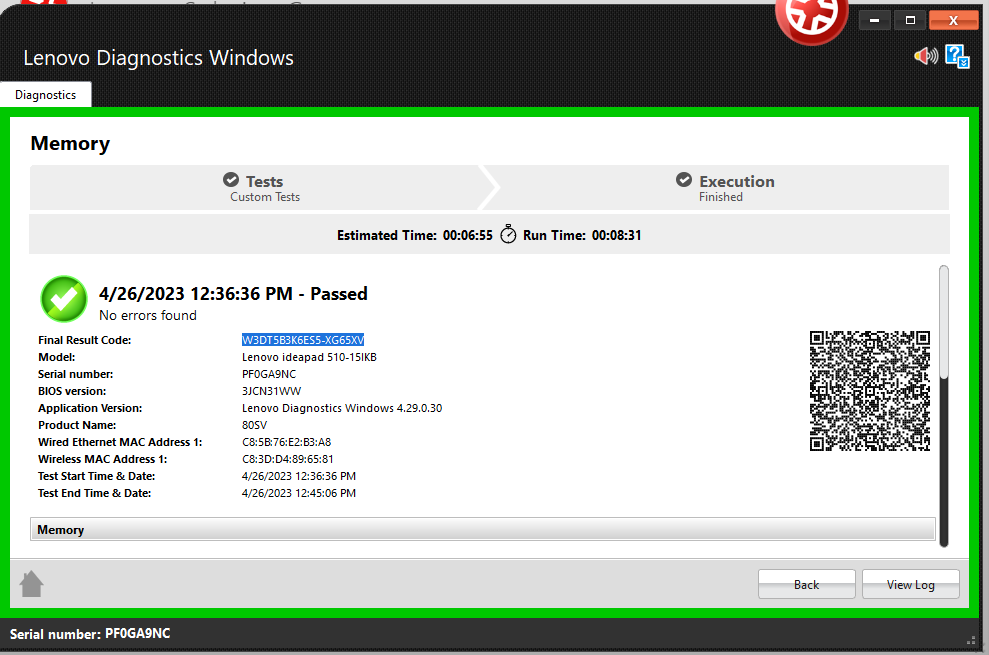Open the Diagnostics tab
989x655 pixels.
click(45, 95)
